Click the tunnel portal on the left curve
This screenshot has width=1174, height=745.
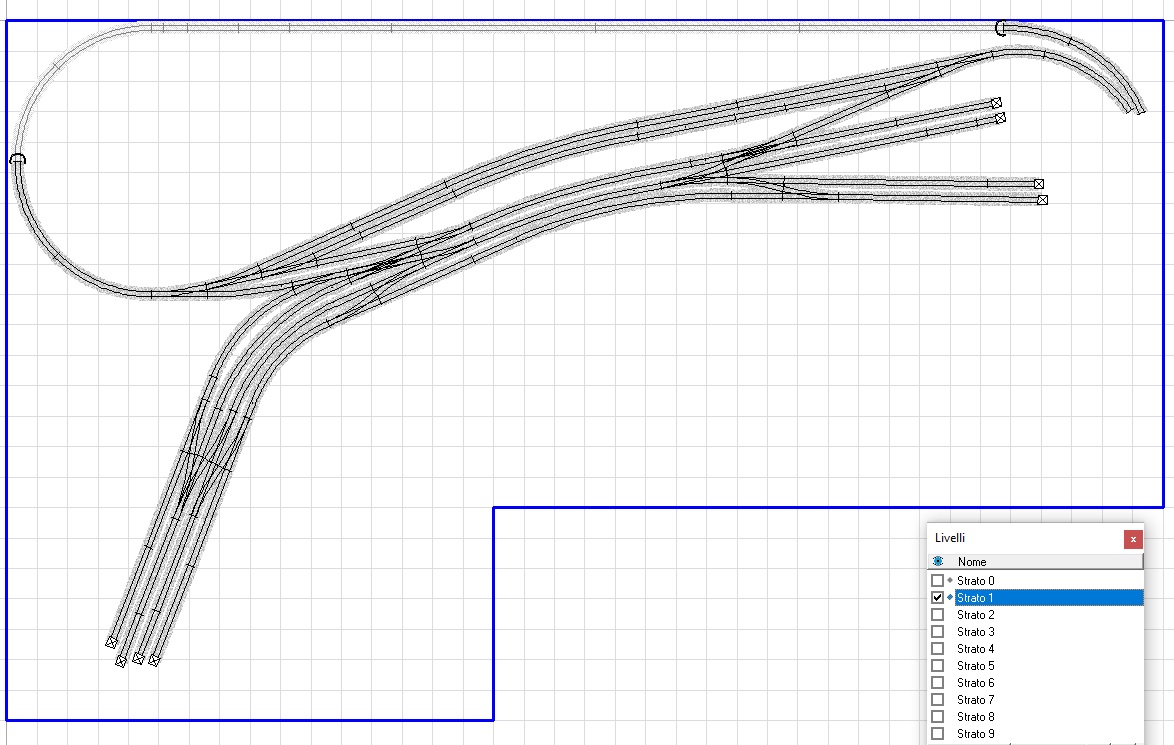[17, 158]
